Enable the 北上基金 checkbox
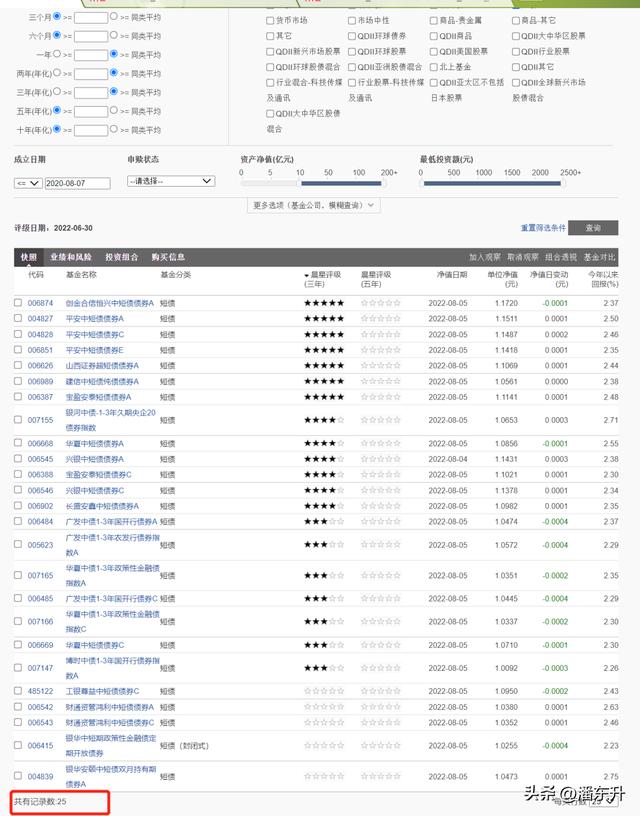 (434, 67)
